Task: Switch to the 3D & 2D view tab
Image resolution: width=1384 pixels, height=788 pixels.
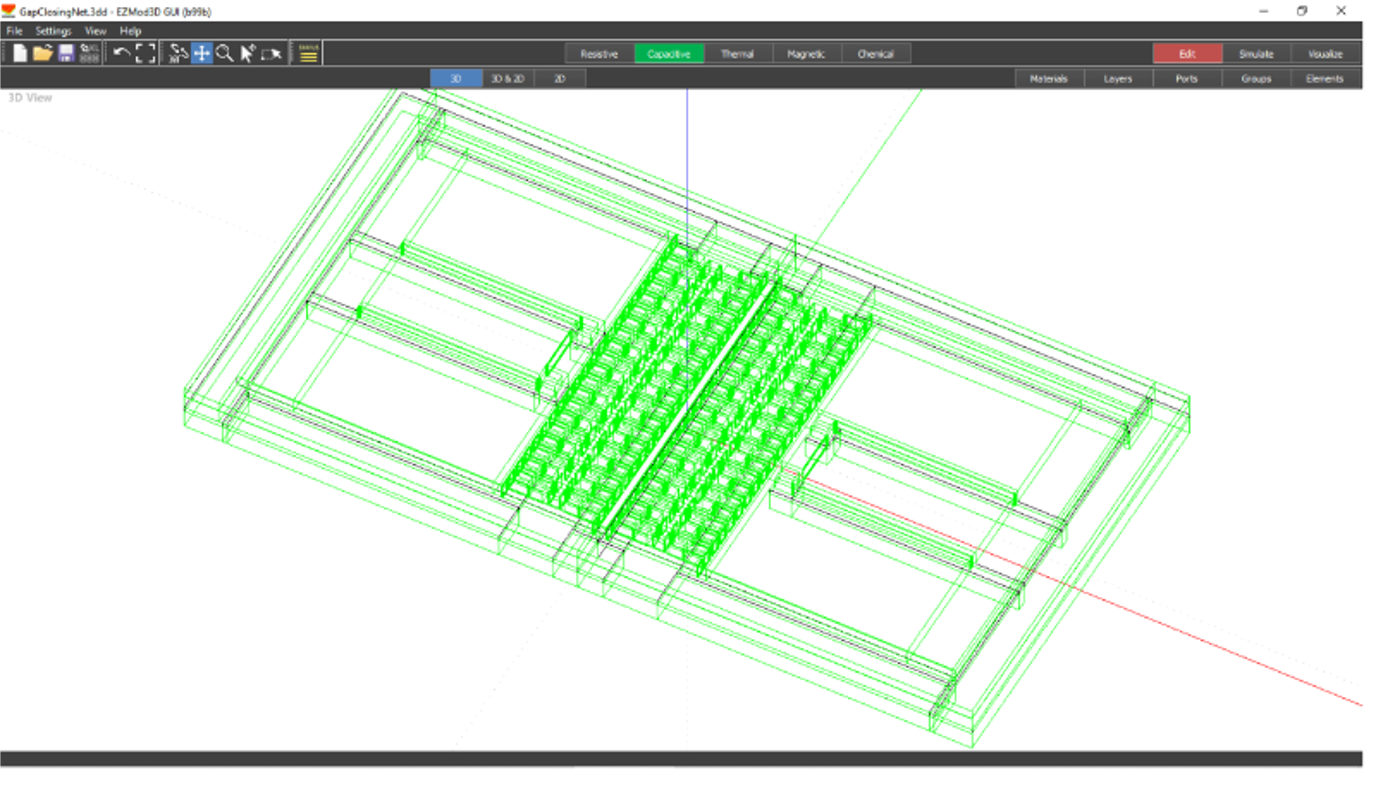Action: tap(508, 77)
